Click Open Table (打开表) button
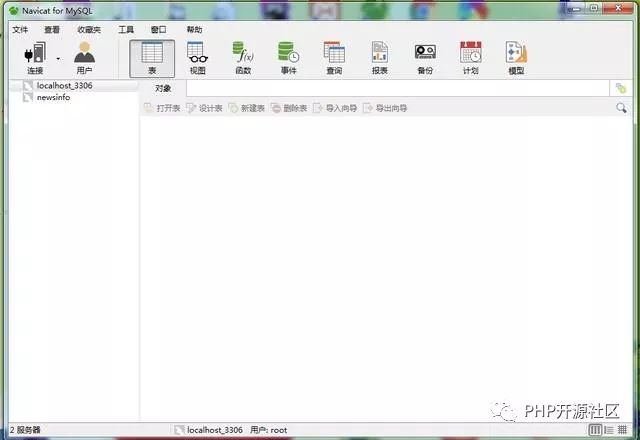The image size is (640, 440). pyautogui.click(x=162, y=108)
